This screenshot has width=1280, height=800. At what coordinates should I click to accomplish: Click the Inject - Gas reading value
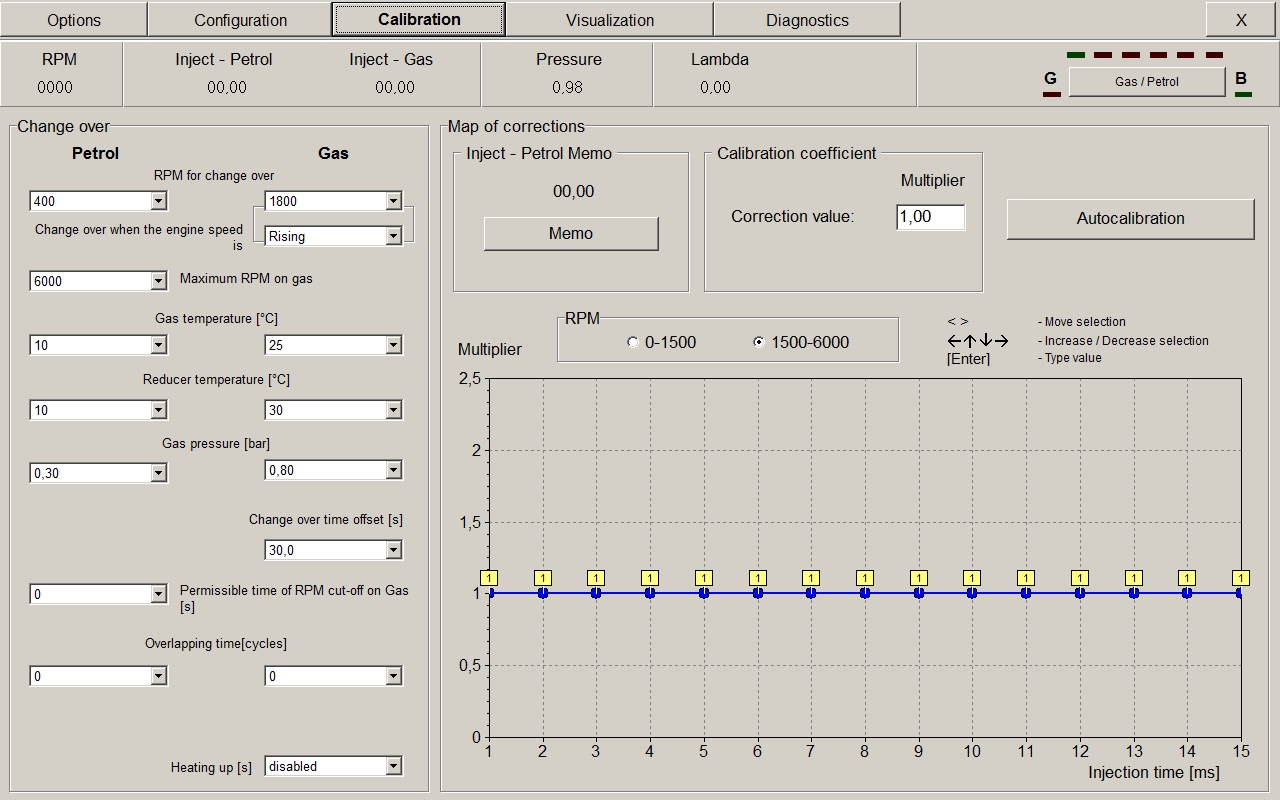(395, 88)
